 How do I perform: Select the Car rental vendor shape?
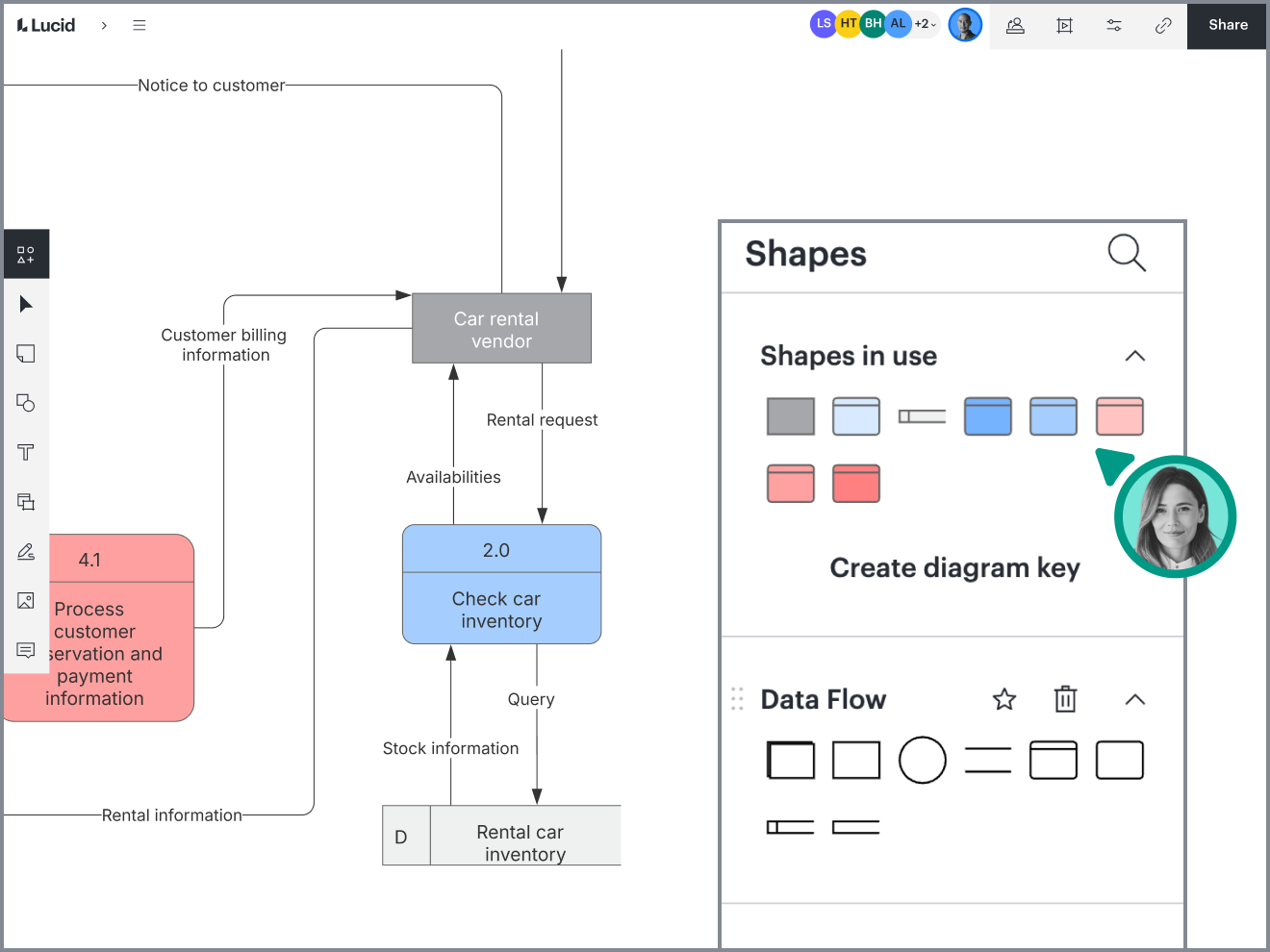tap(501, 328)
